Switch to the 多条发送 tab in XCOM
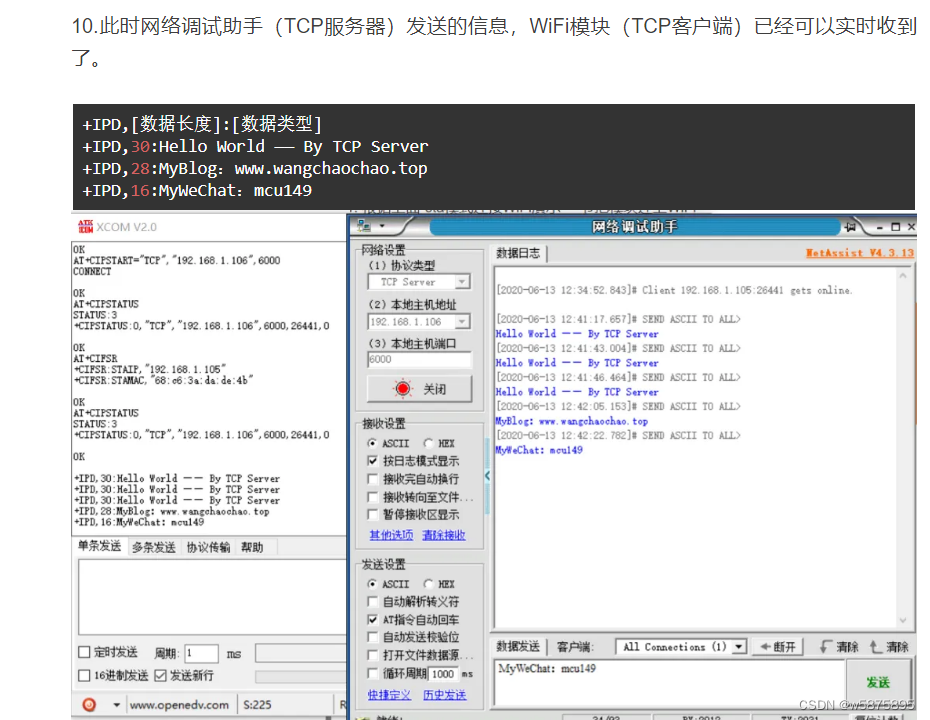930x720 pixels. click(154, 547)
